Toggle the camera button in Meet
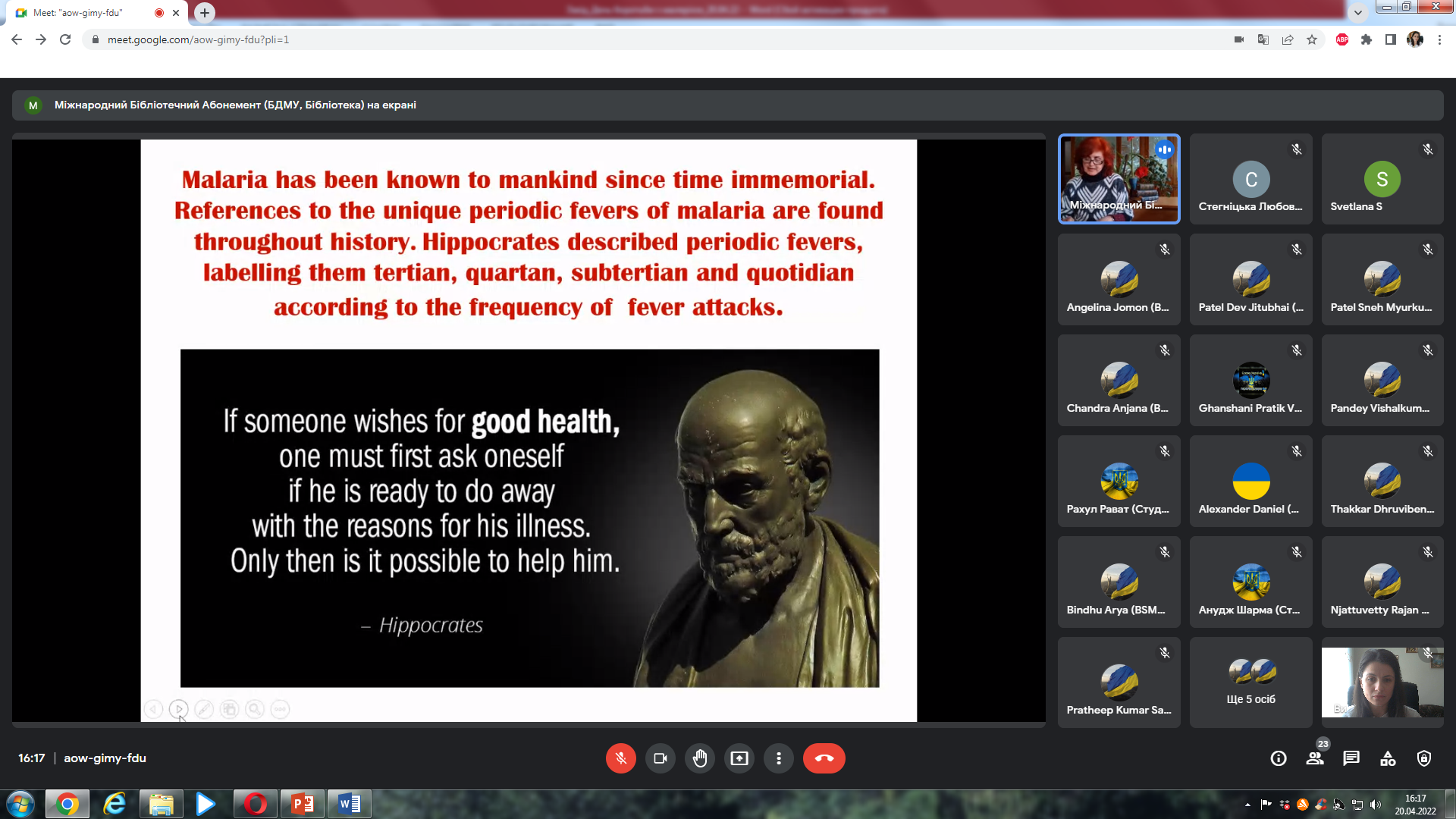 point(660,758)
